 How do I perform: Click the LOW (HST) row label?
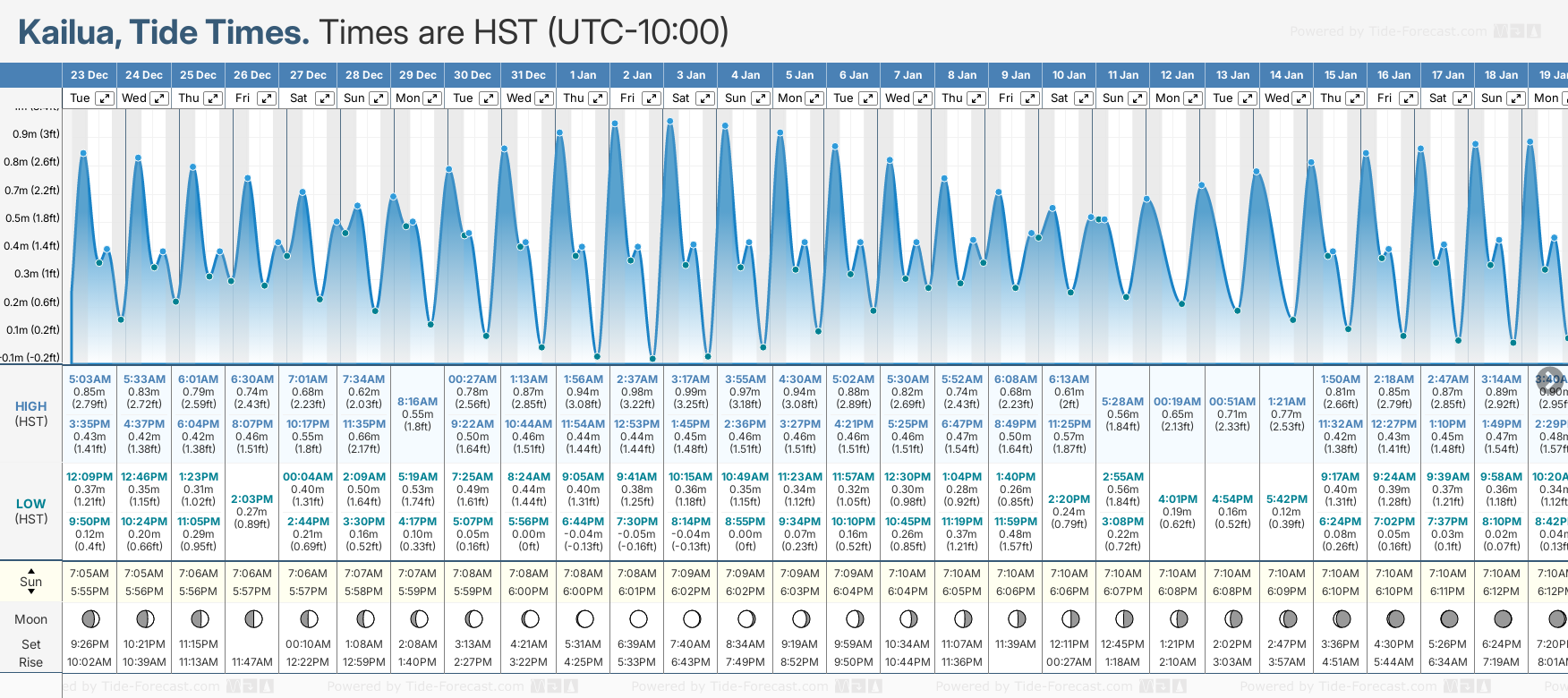tap(30, 511)
